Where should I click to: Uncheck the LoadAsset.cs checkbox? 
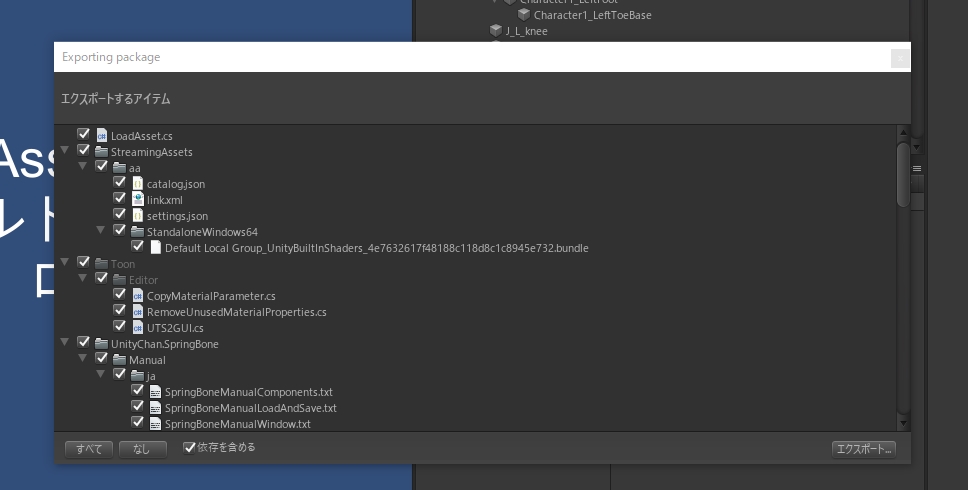coord(83,134)
